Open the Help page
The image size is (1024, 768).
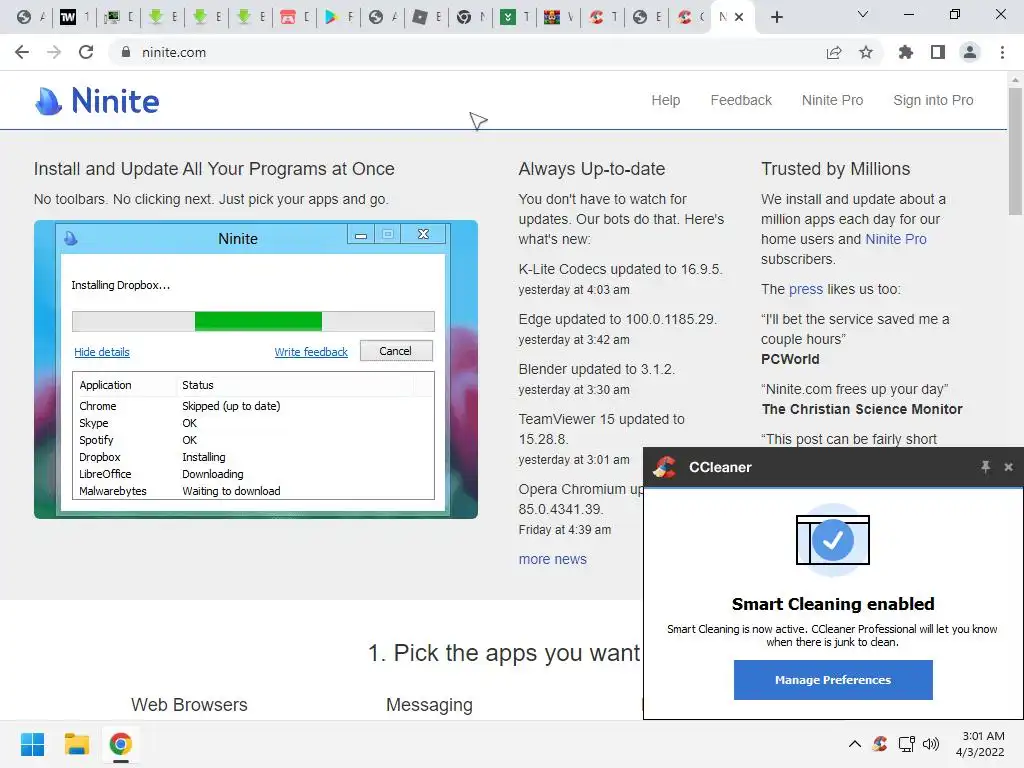click(x=665, y=100)
